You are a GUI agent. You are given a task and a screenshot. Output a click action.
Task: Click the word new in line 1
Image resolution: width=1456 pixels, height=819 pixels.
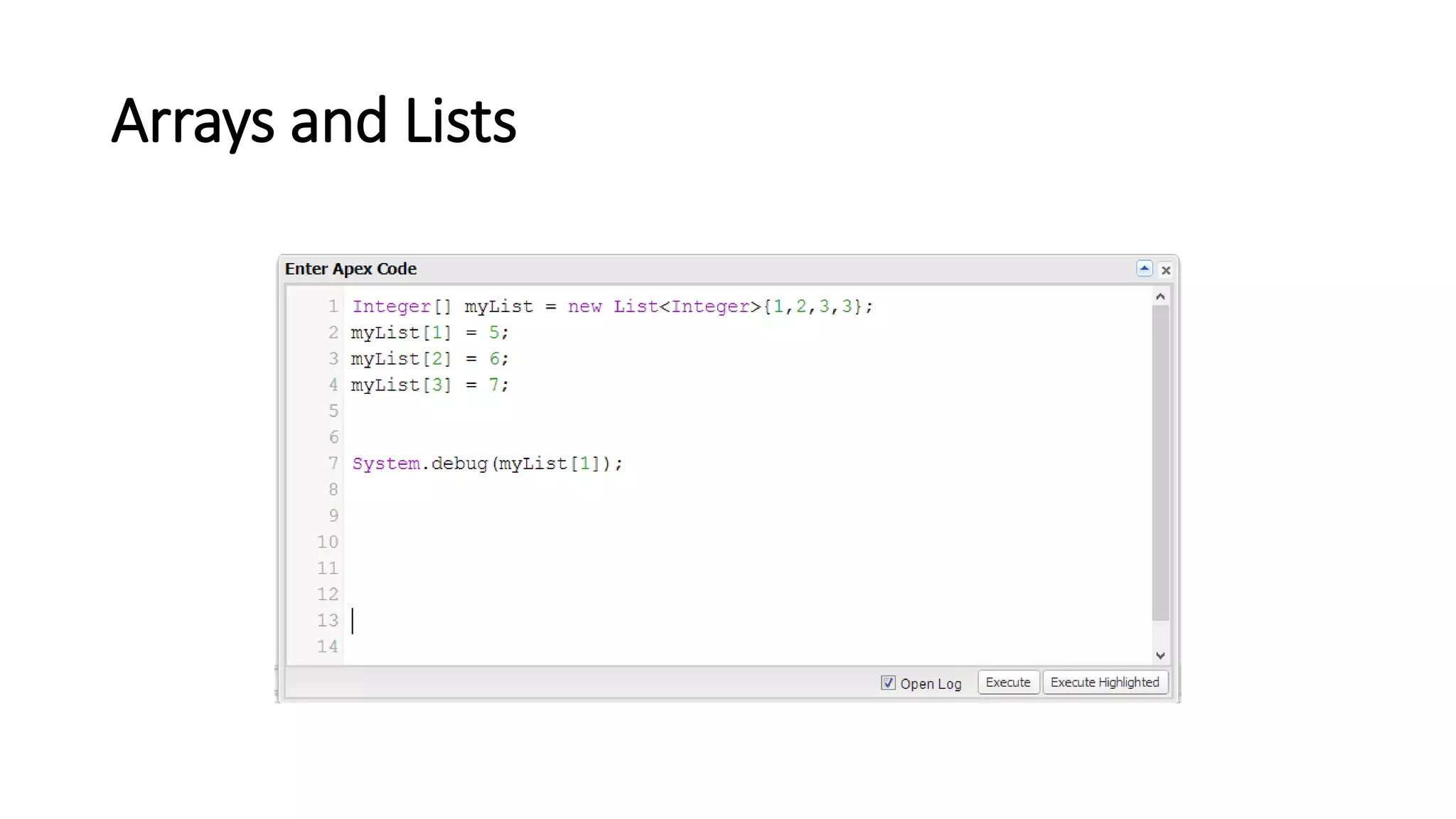tap(584, 306)
